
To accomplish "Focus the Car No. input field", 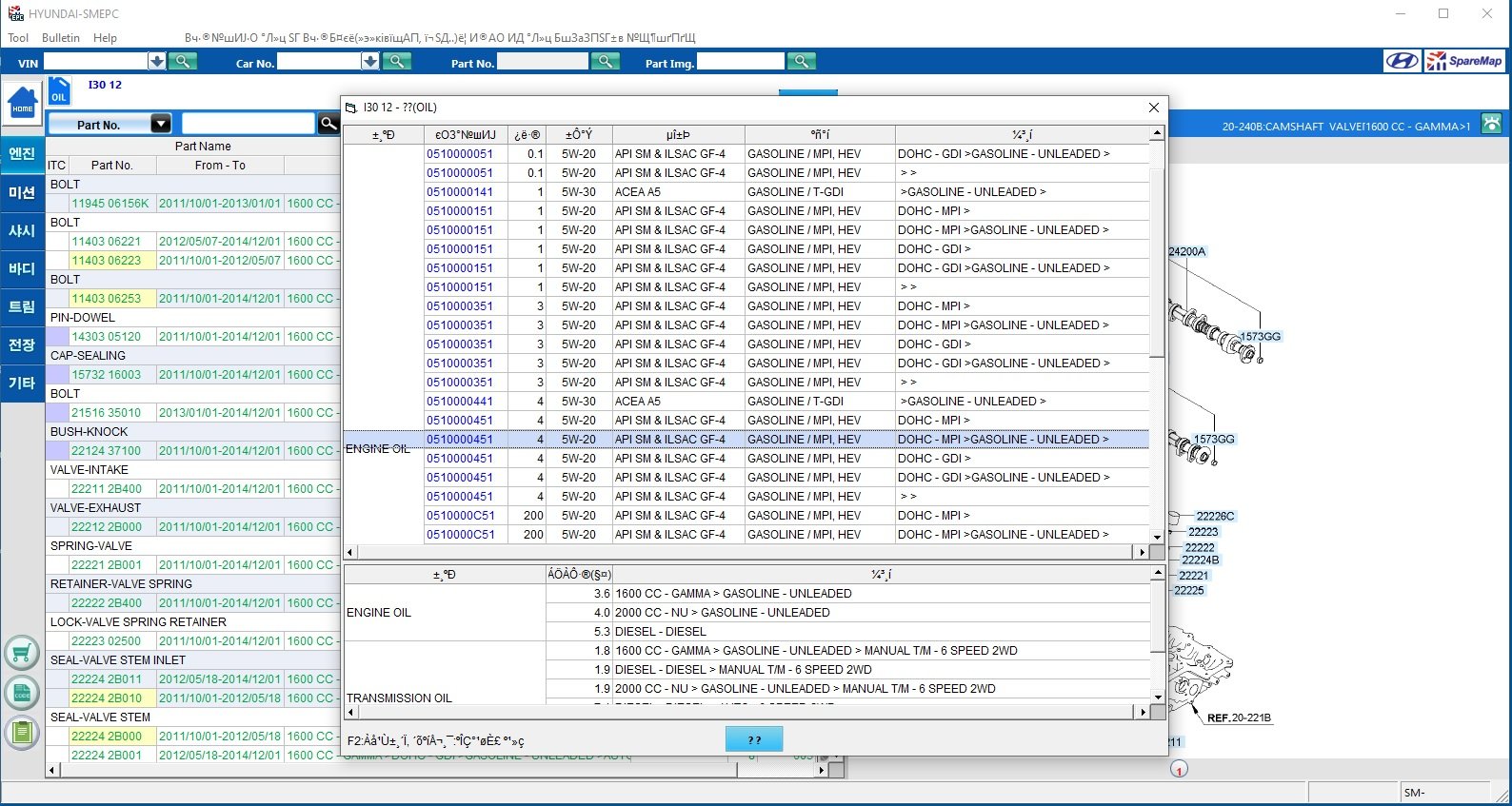I will coord(319,62).
